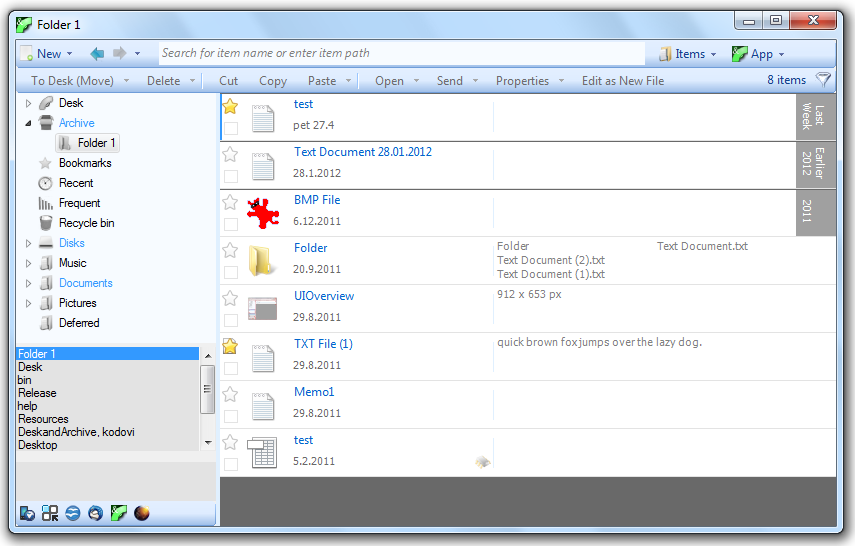
Task: Open the Paste dropdown arrow
Action: click(x=348, y=81)
